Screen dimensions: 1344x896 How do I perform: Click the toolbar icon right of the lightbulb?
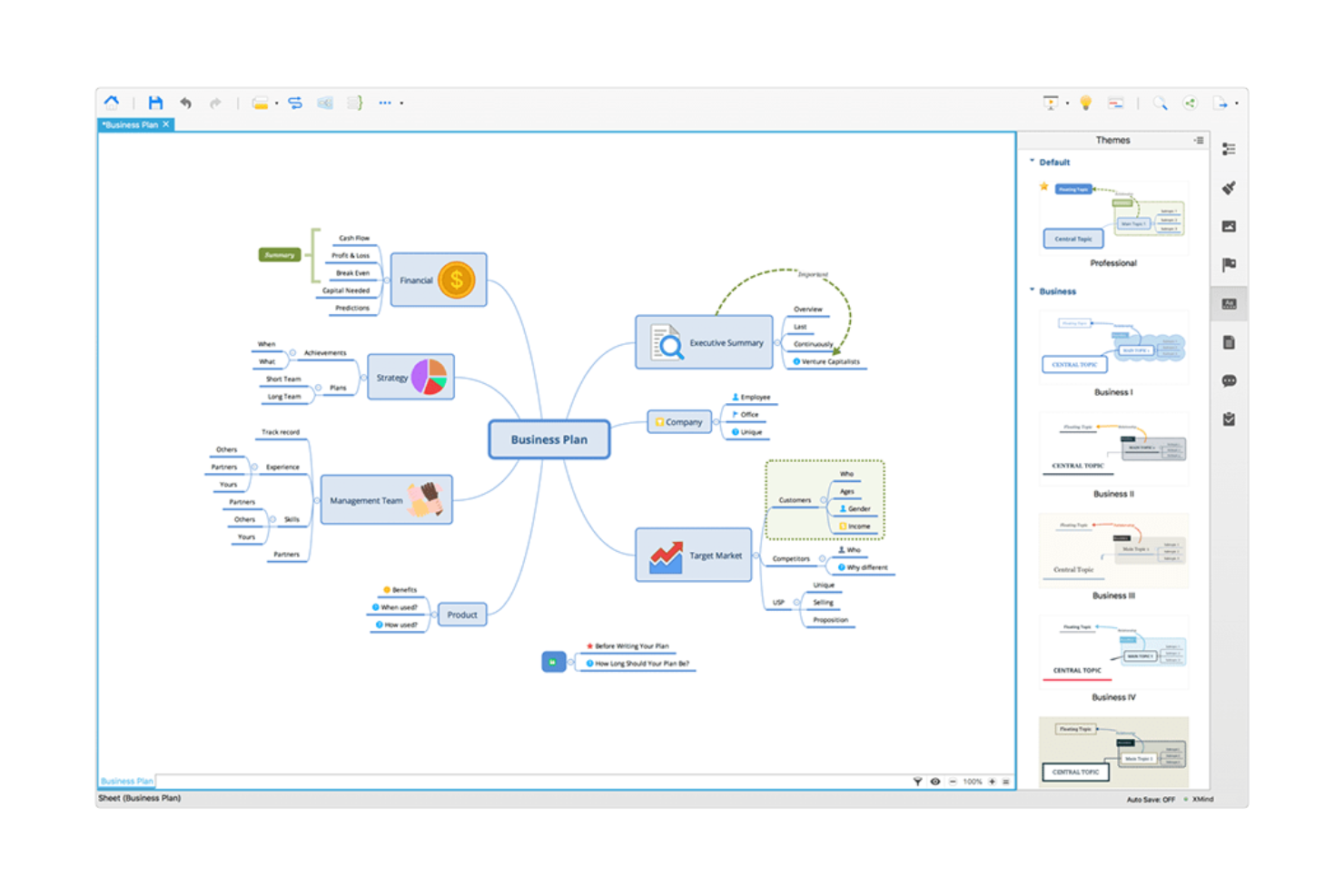click(1116, 103)
